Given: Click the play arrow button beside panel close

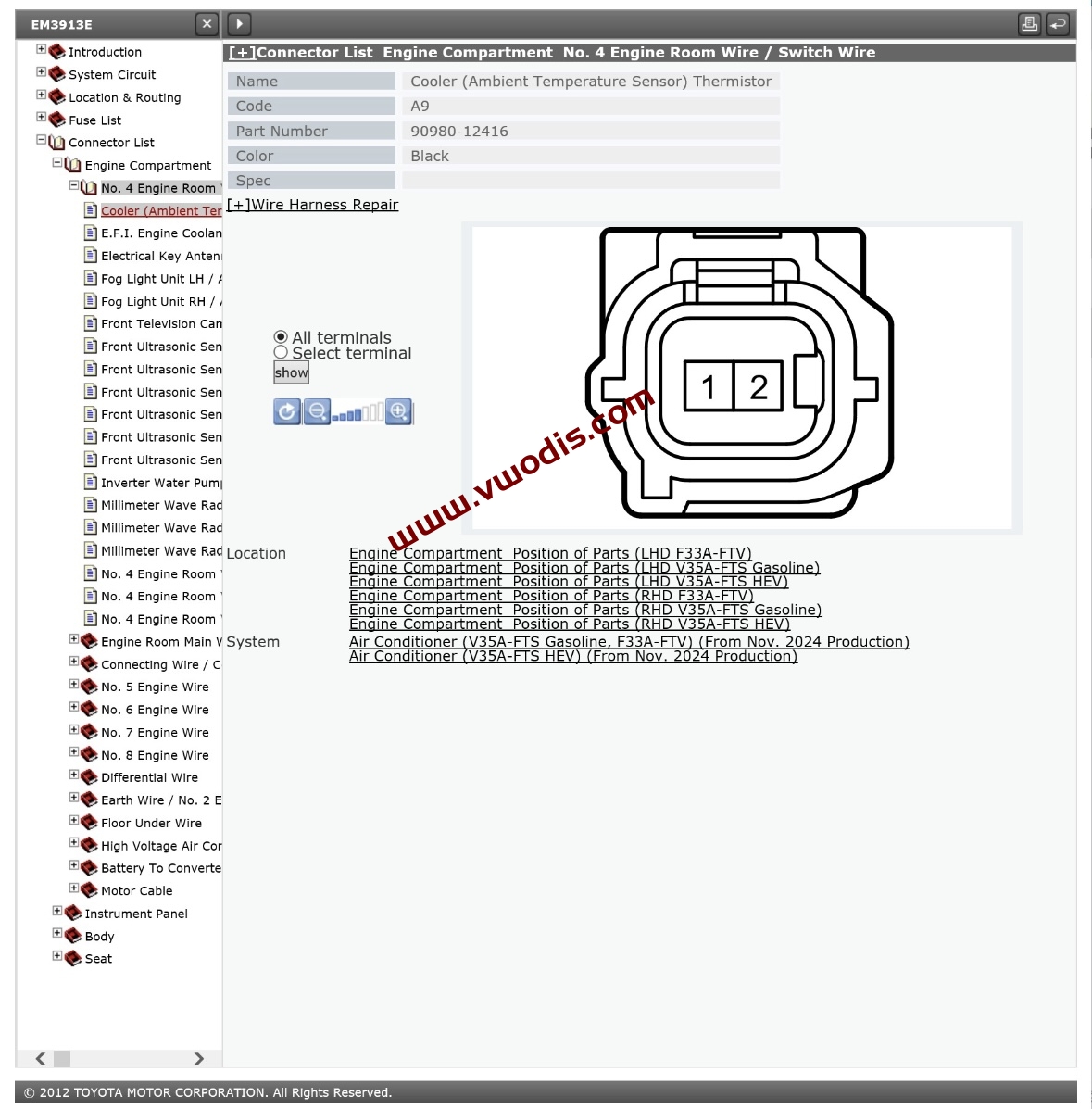Looking at the screenshot, I should (x=239, y=24).
